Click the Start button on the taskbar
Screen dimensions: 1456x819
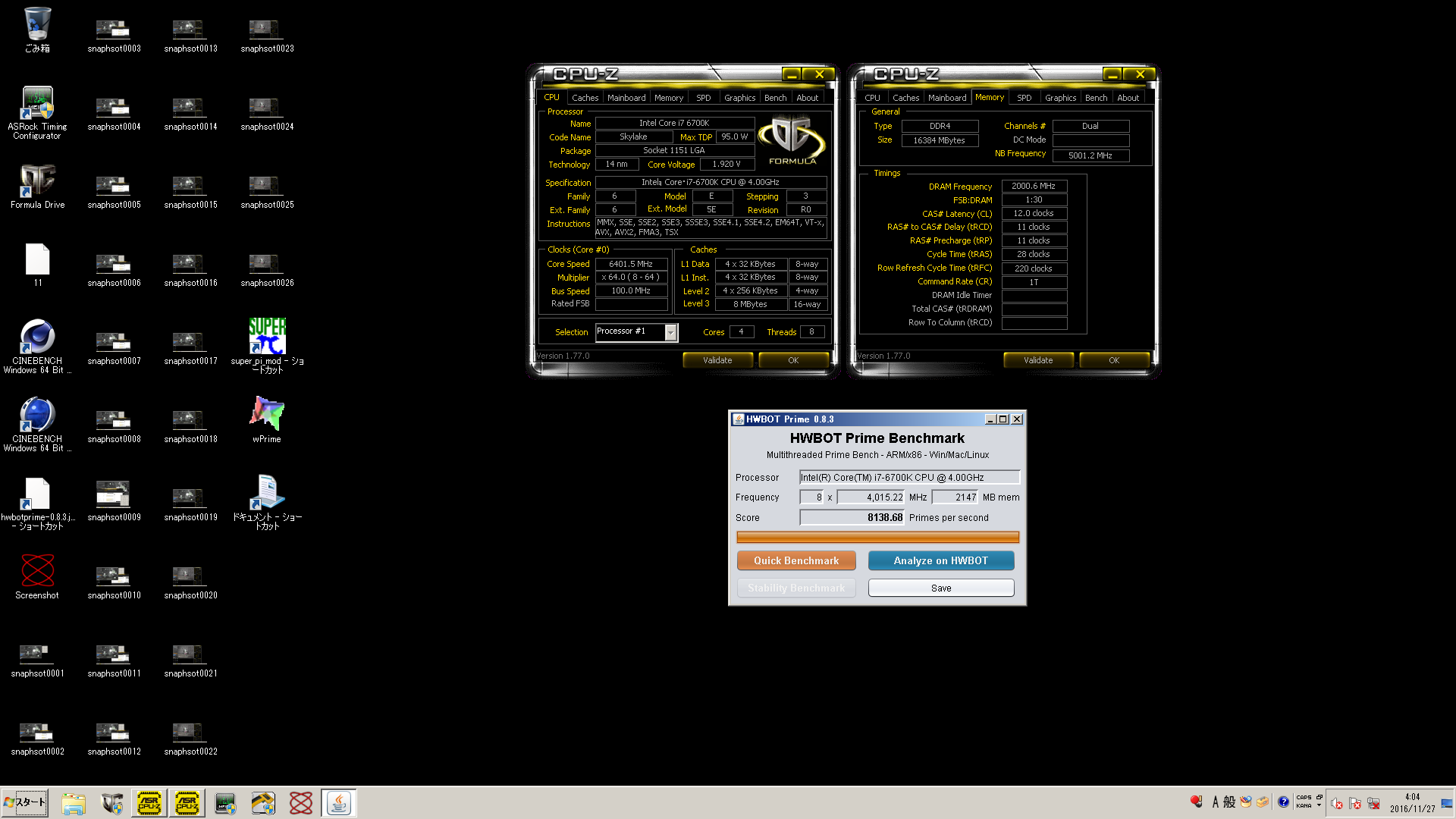click(25, 802)
